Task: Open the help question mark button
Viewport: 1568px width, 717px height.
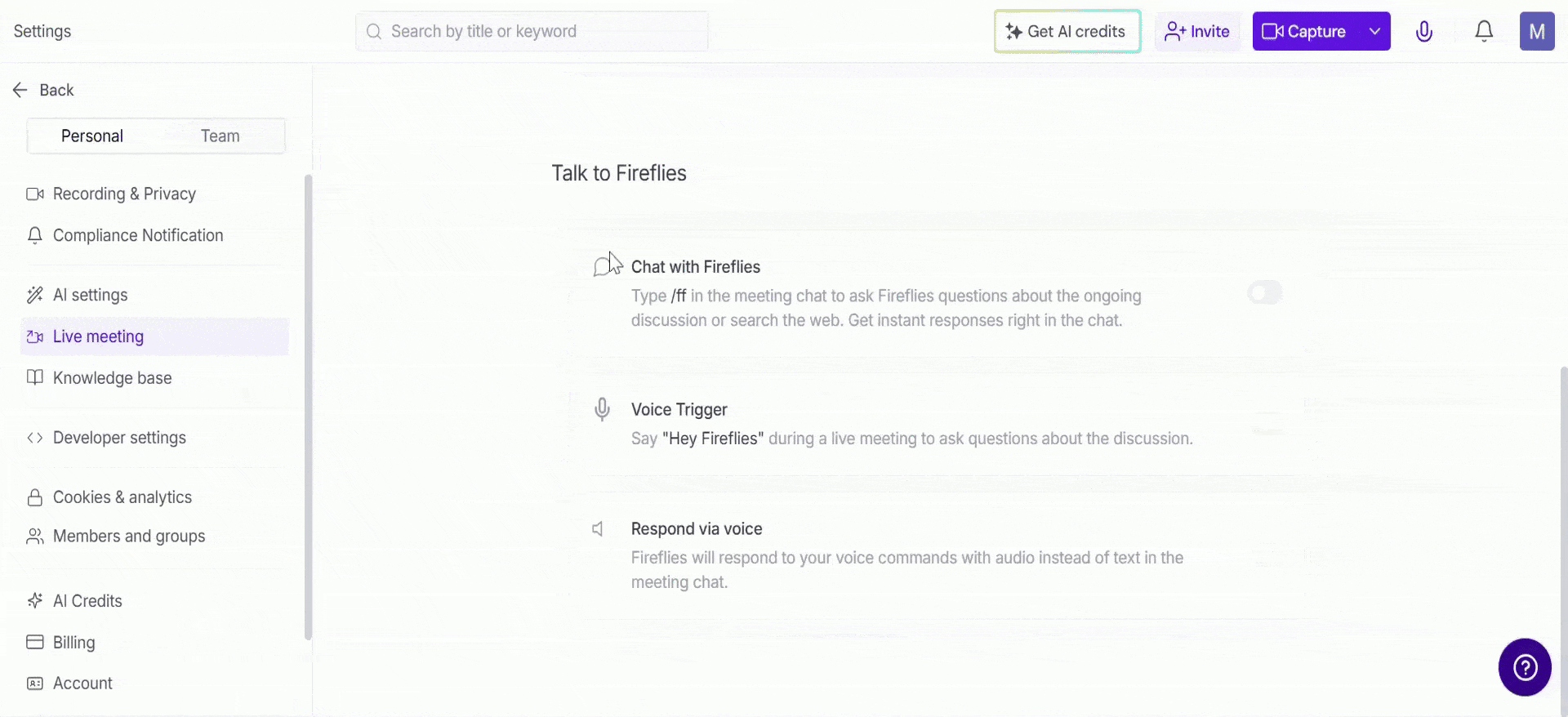Action: [x=1525, y=667]
